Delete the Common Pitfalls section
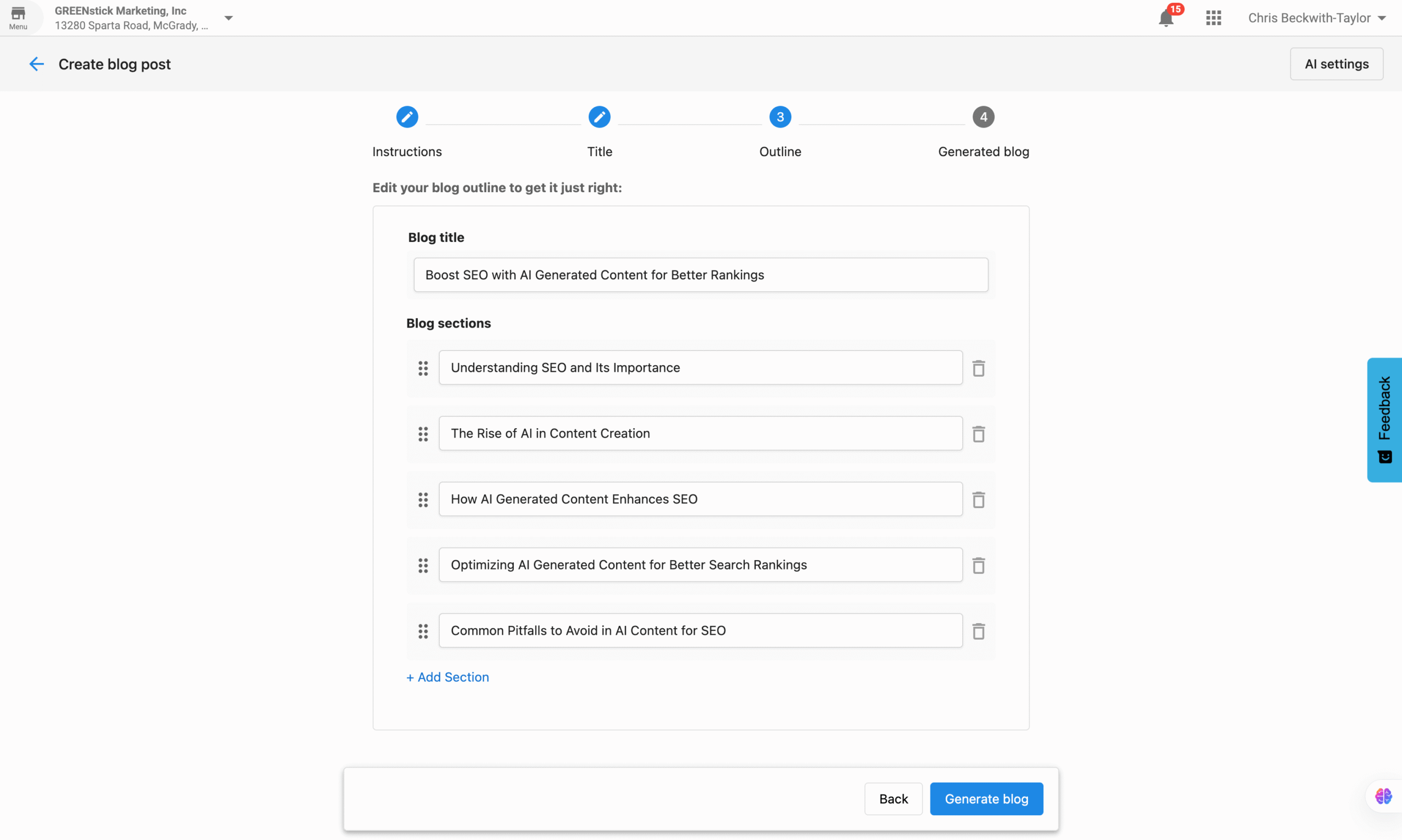This screenshot has width=1402, height=840. click(978, 631)
